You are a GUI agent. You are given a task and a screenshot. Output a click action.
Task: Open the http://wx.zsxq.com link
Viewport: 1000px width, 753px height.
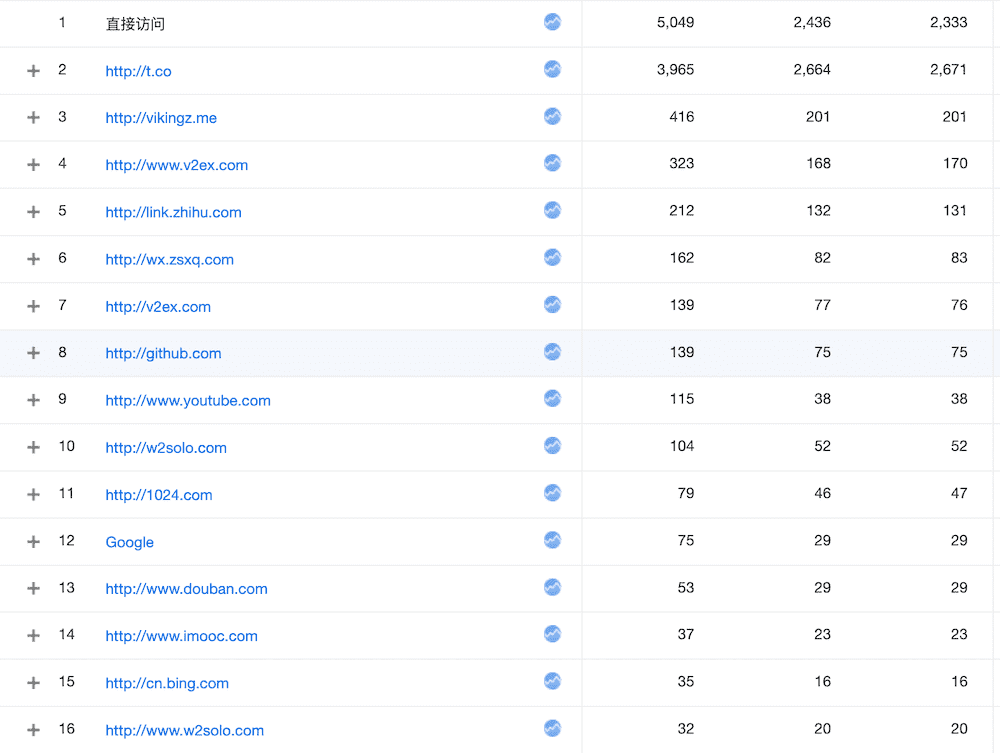pos(169,259)
